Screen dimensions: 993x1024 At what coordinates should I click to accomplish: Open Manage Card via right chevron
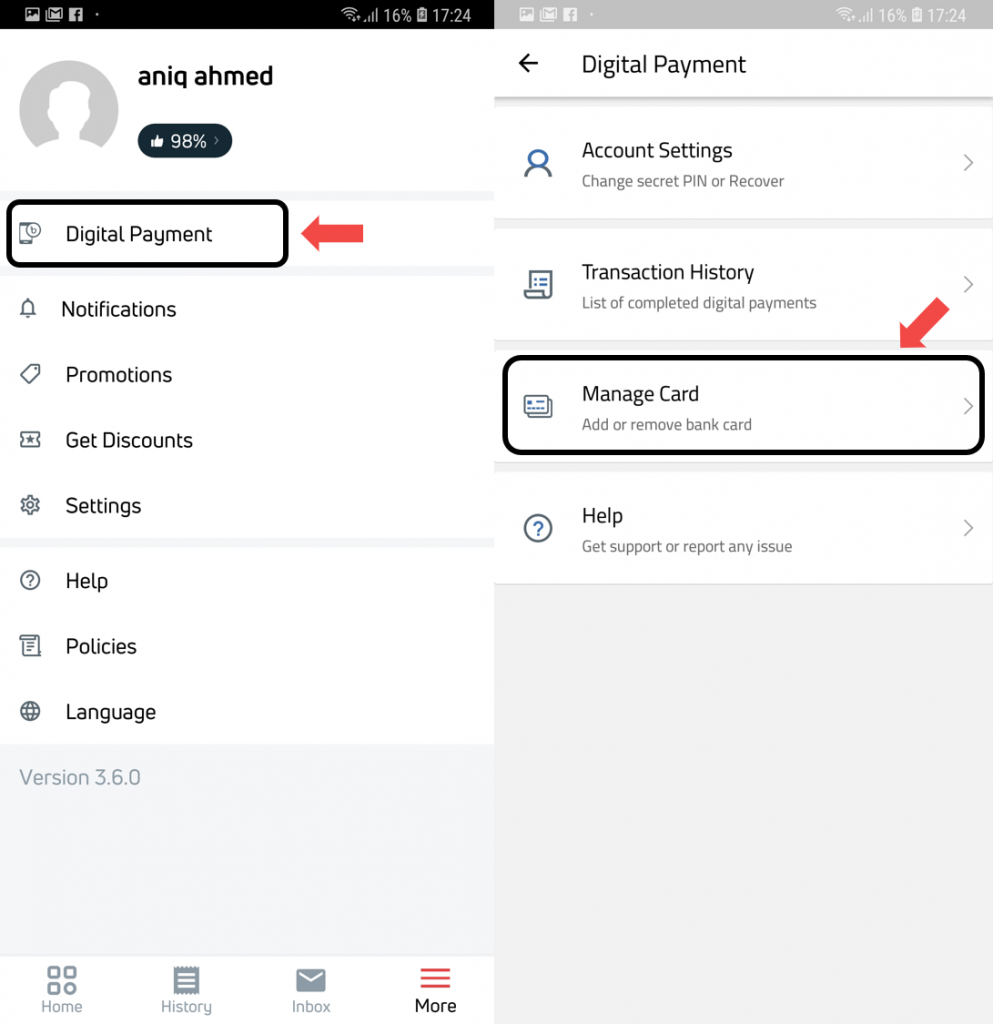click(x=968, y=406)
